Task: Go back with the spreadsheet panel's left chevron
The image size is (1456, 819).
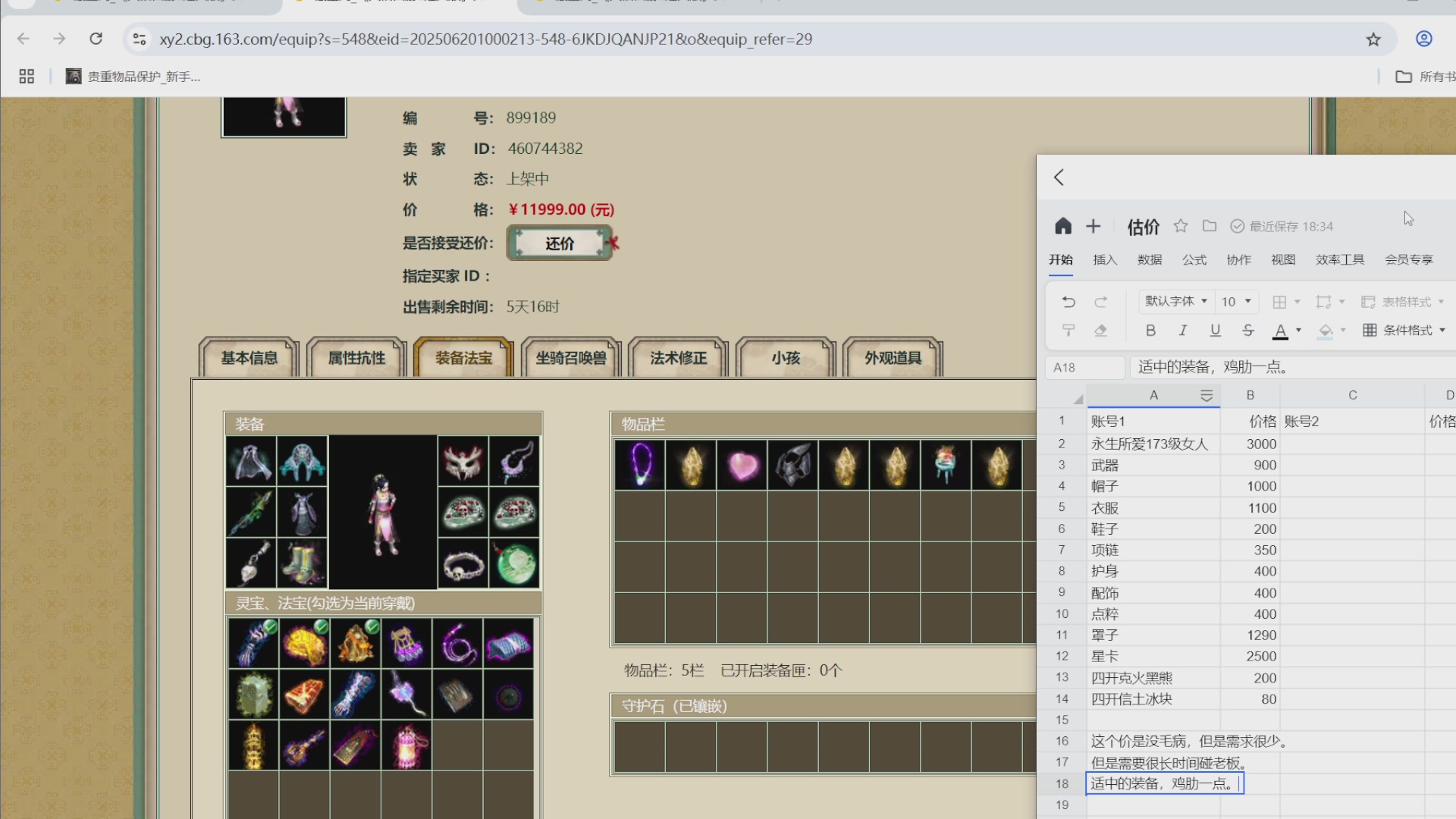Action: click(x=1059, y=177)
